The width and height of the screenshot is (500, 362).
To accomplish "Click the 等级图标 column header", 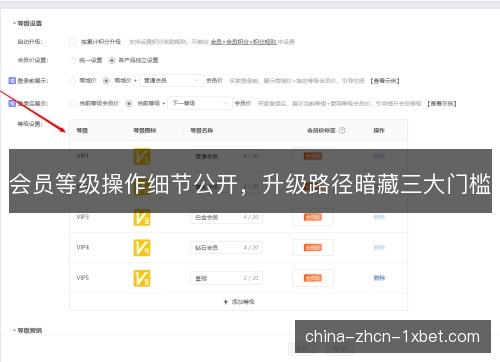I will [145, 130].
